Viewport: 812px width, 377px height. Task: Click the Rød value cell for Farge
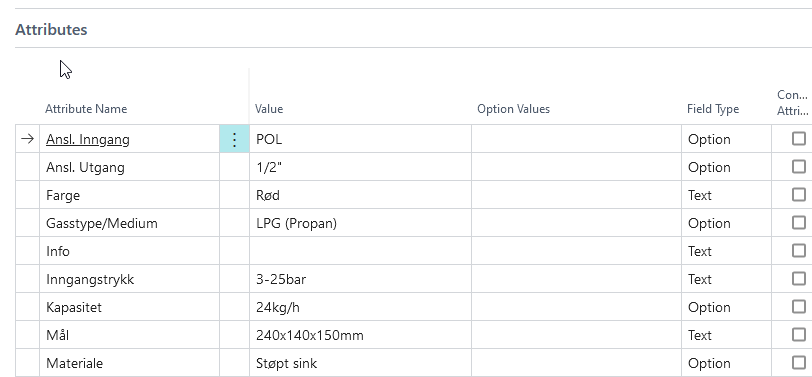[x=360, y=195]
